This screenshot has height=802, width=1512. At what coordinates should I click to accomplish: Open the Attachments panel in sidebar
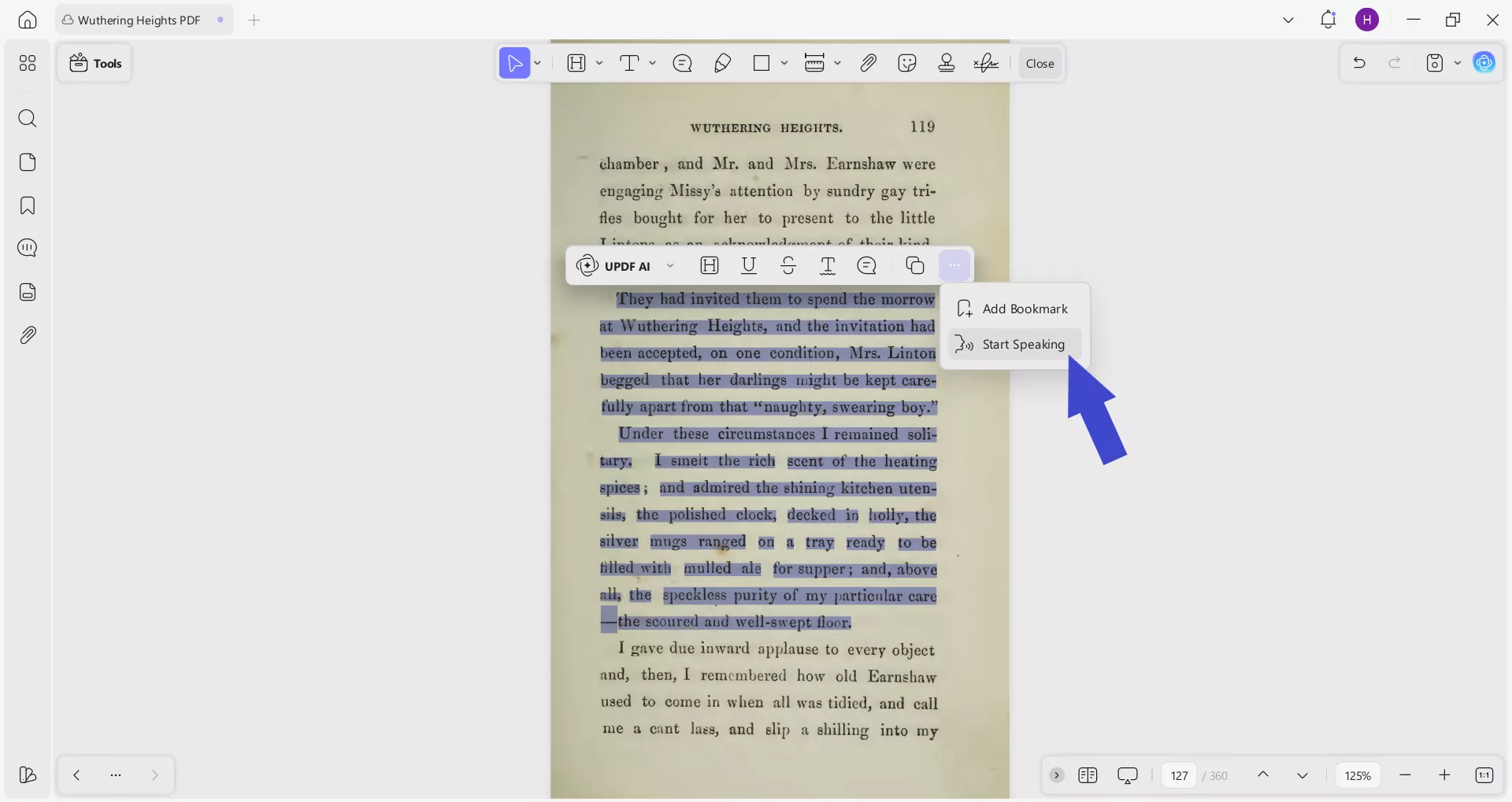tap(28, 335)
